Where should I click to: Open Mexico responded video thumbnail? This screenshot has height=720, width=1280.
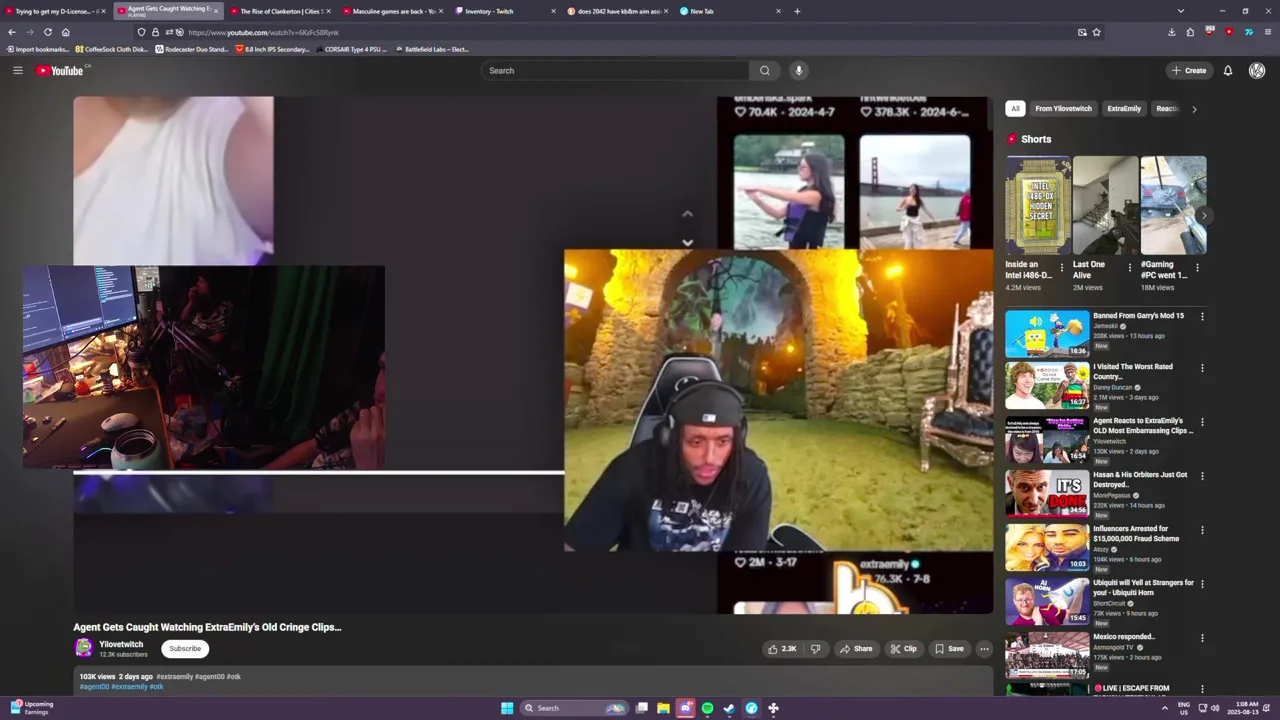1047,656
